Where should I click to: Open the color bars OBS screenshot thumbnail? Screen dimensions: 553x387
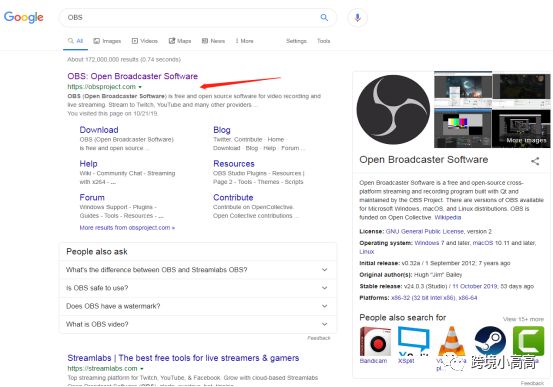[x=462, y=129]
